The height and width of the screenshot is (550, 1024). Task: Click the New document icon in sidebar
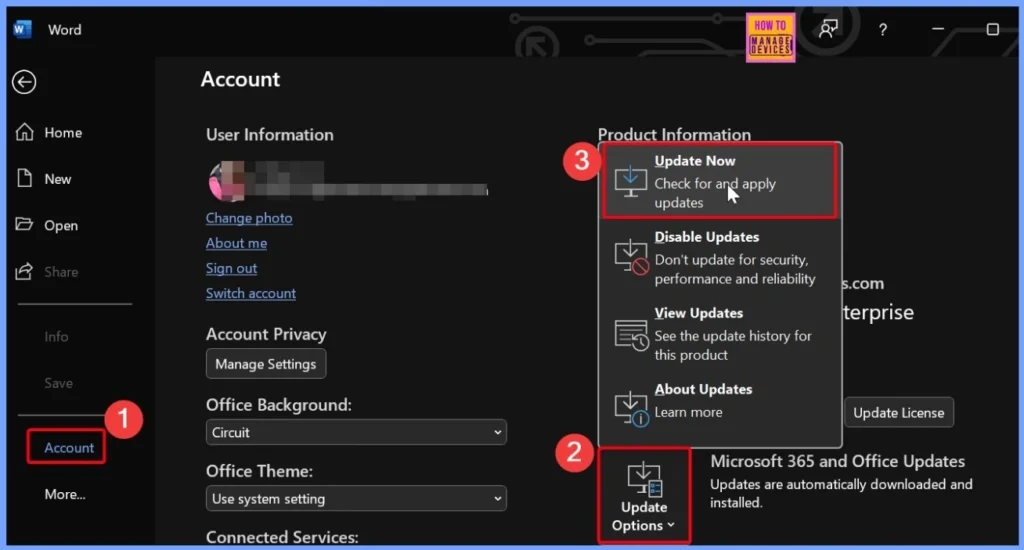tap(24, 178)
